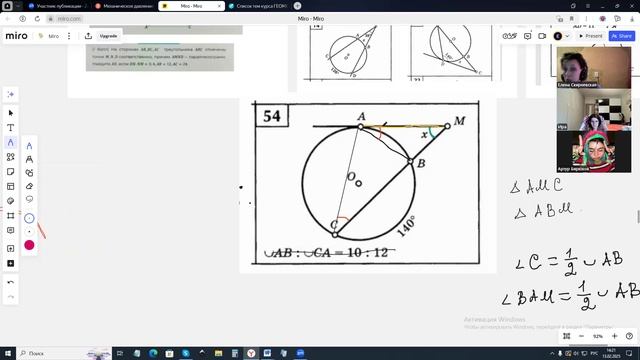Redo the last action

tap(11, 297)
